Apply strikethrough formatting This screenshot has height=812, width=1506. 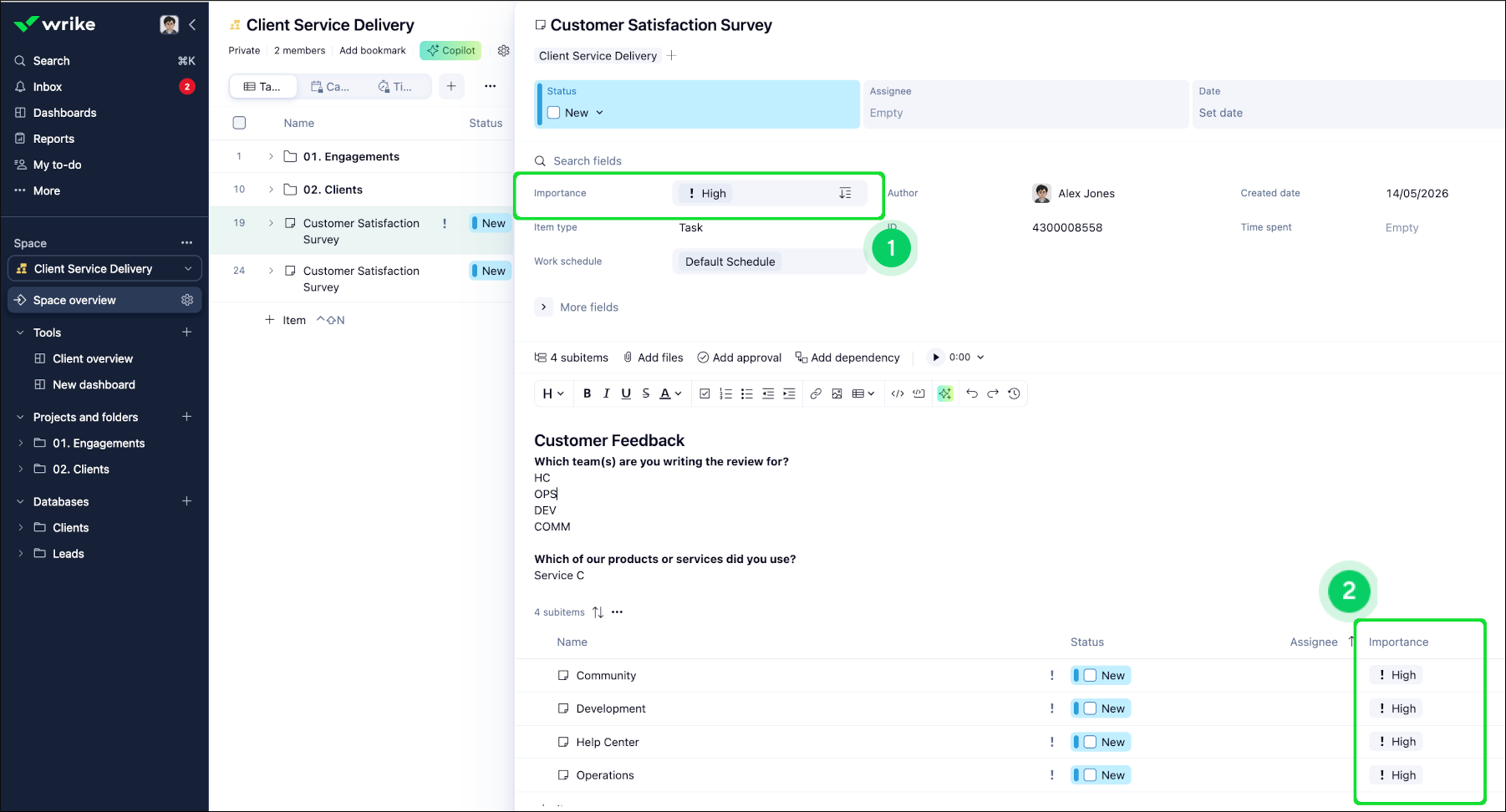(645, 393)
